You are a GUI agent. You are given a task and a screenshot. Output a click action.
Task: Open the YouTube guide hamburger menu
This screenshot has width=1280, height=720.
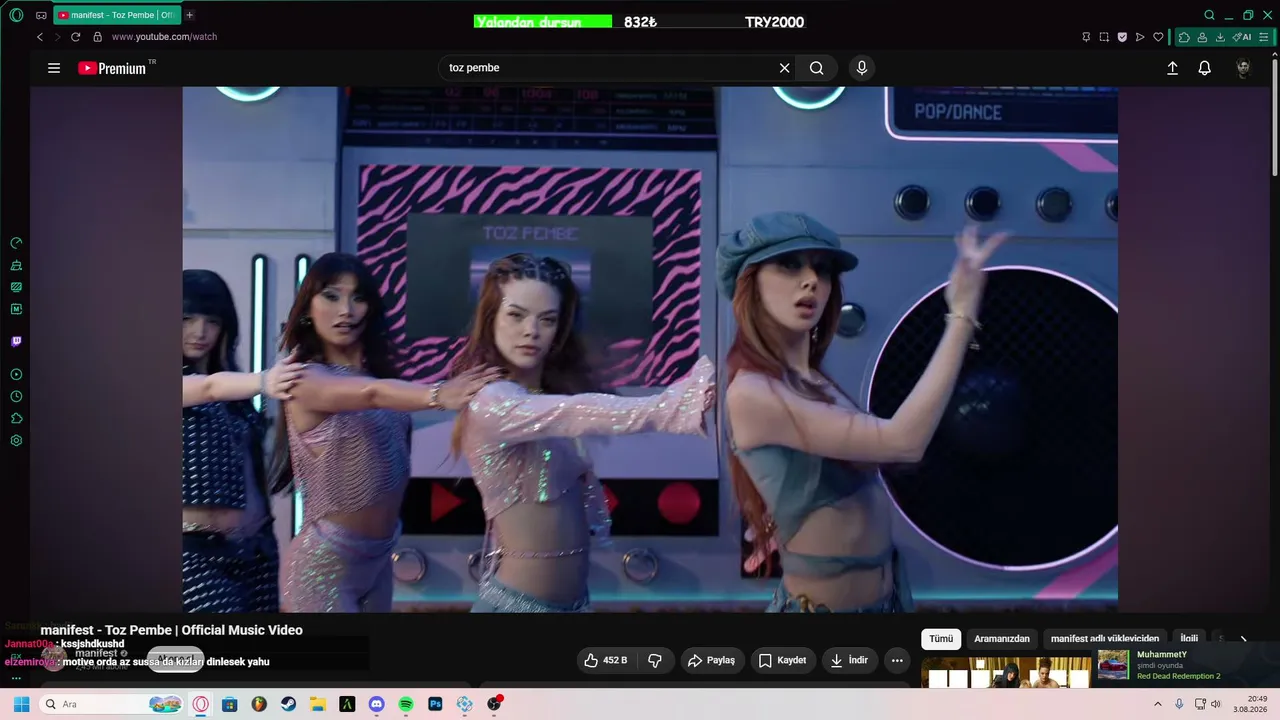click(x=54, y=68)
